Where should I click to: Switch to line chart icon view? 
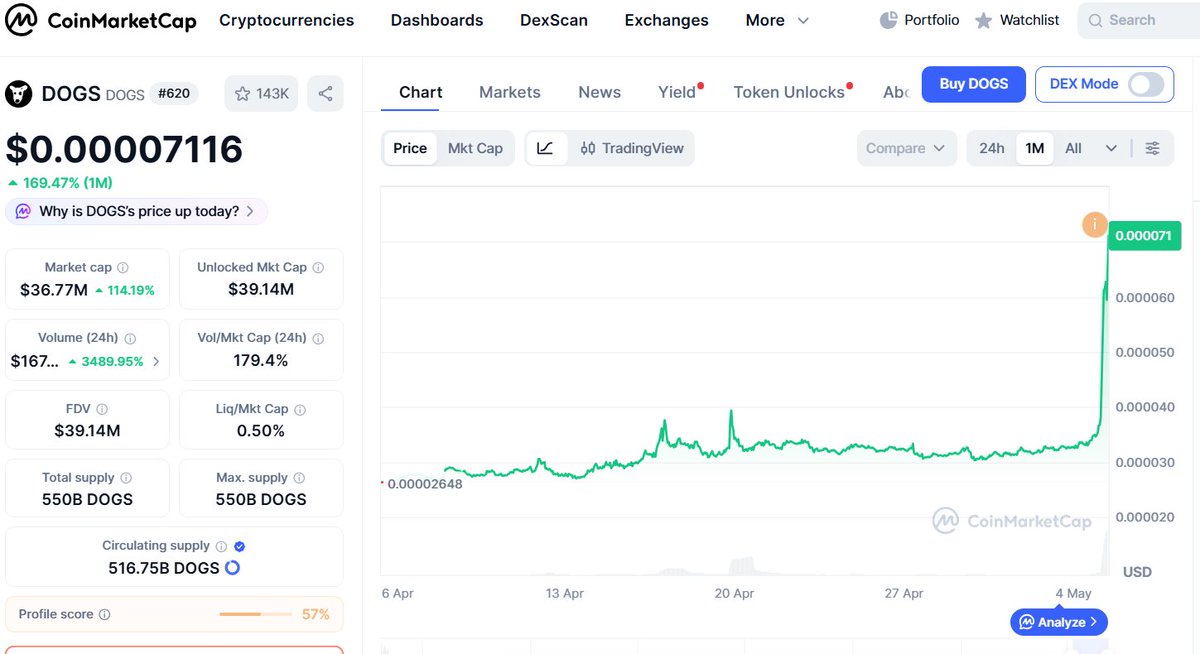point(545,148)
